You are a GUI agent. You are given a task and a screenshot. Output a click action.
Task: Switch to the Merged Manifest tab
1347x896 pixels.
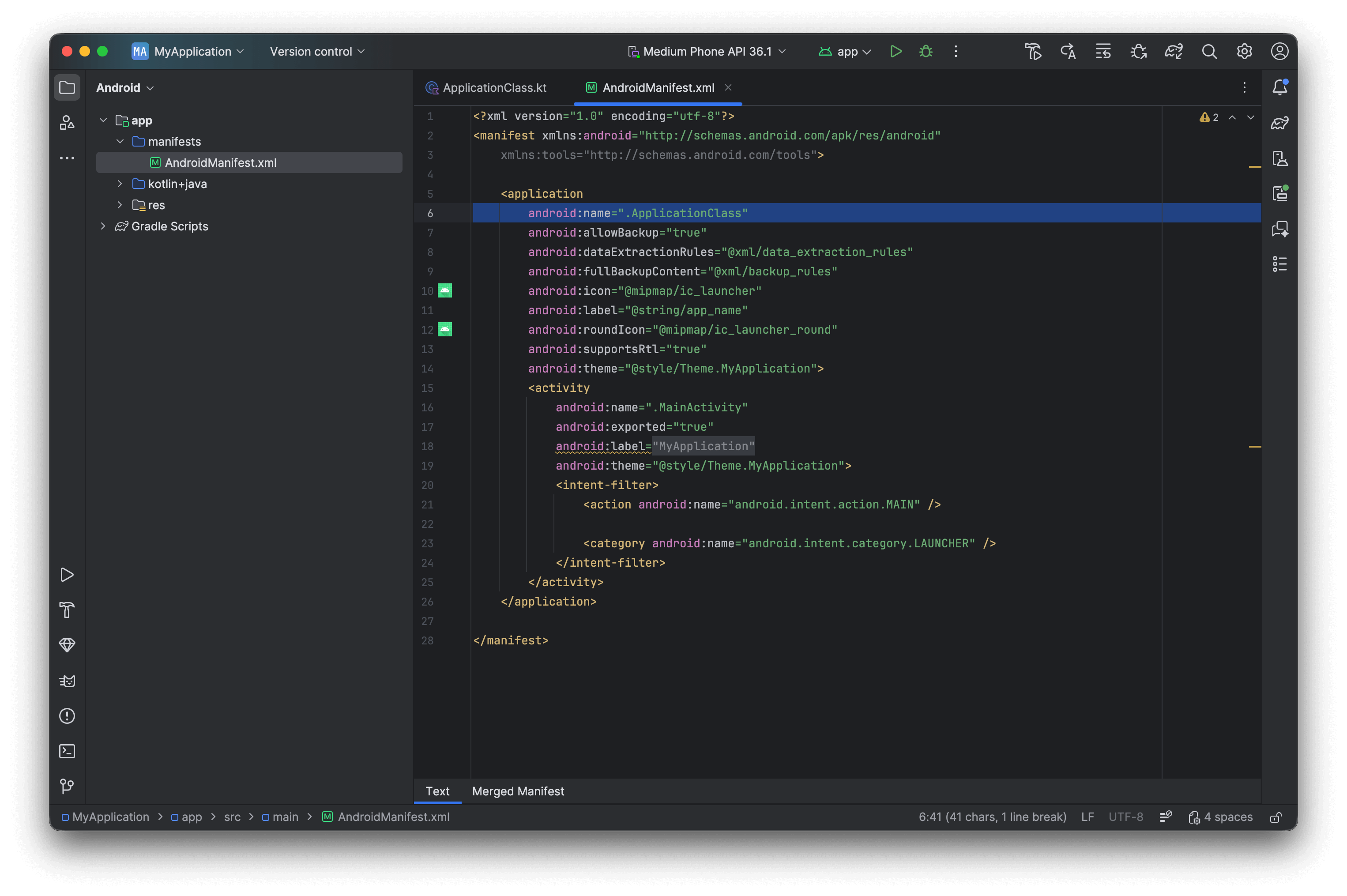(518, 791)
